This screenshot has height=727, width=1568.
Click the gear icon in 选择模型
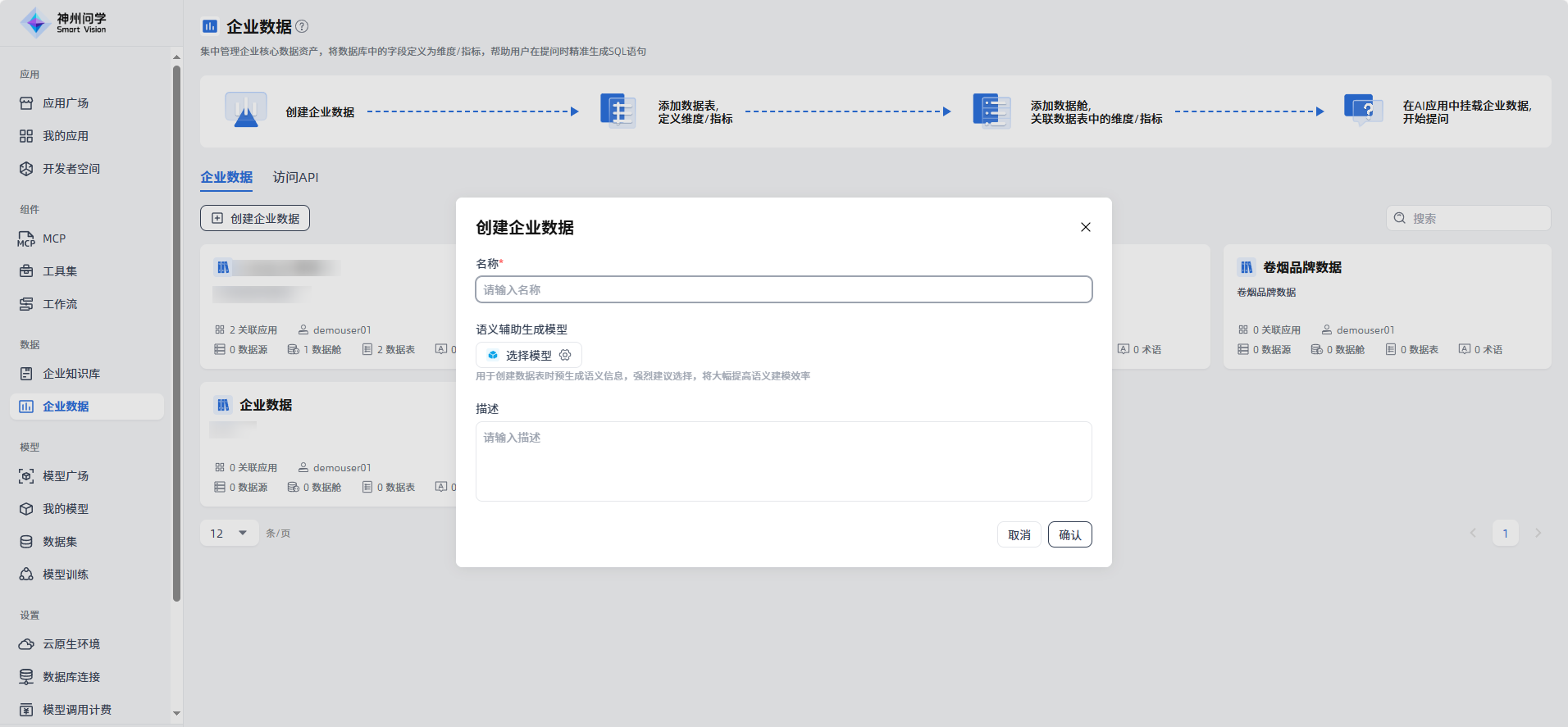point(565,355)
